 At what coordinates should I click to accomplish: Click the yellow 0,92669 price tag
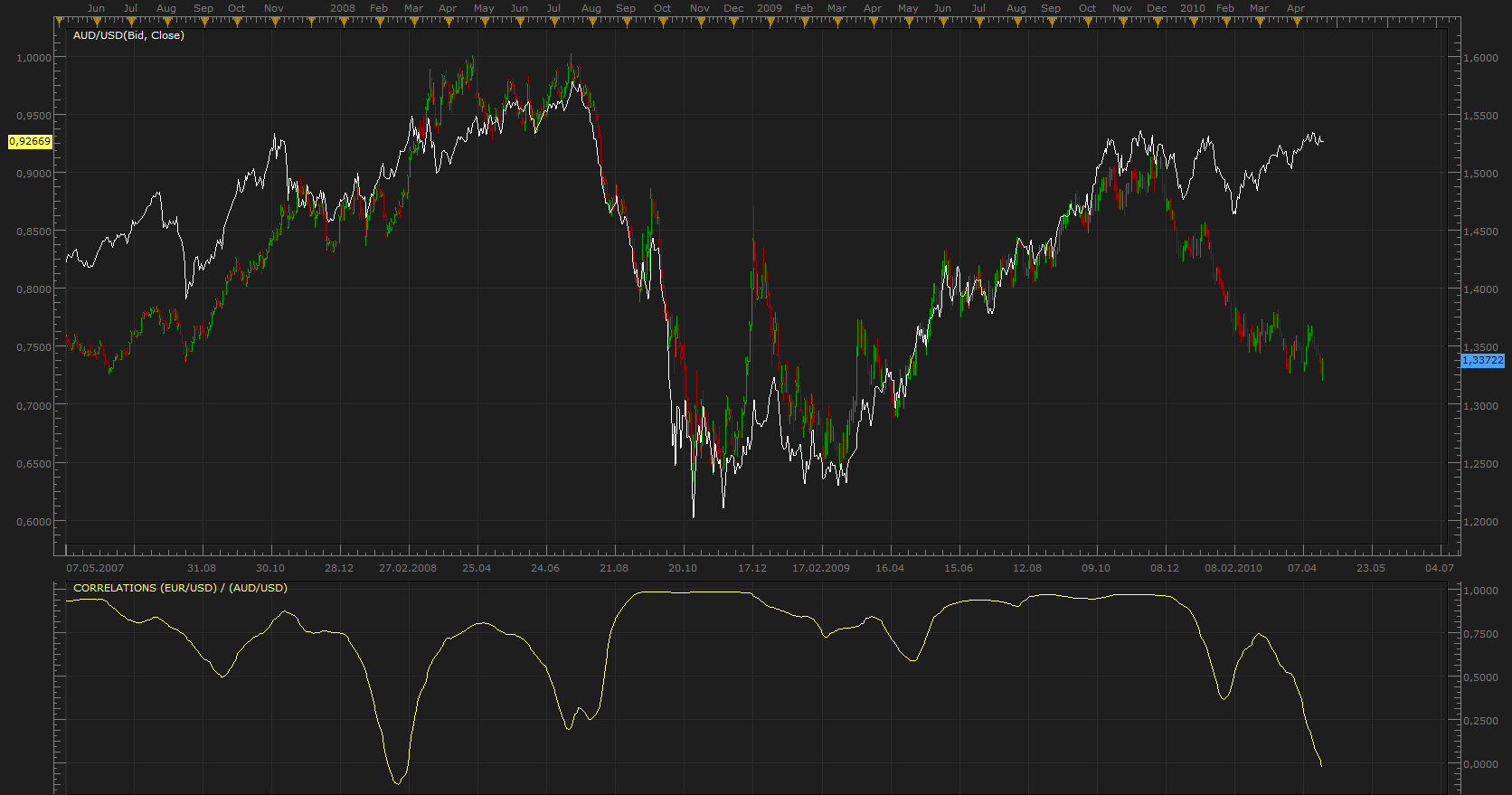click(x=30, y=142)
